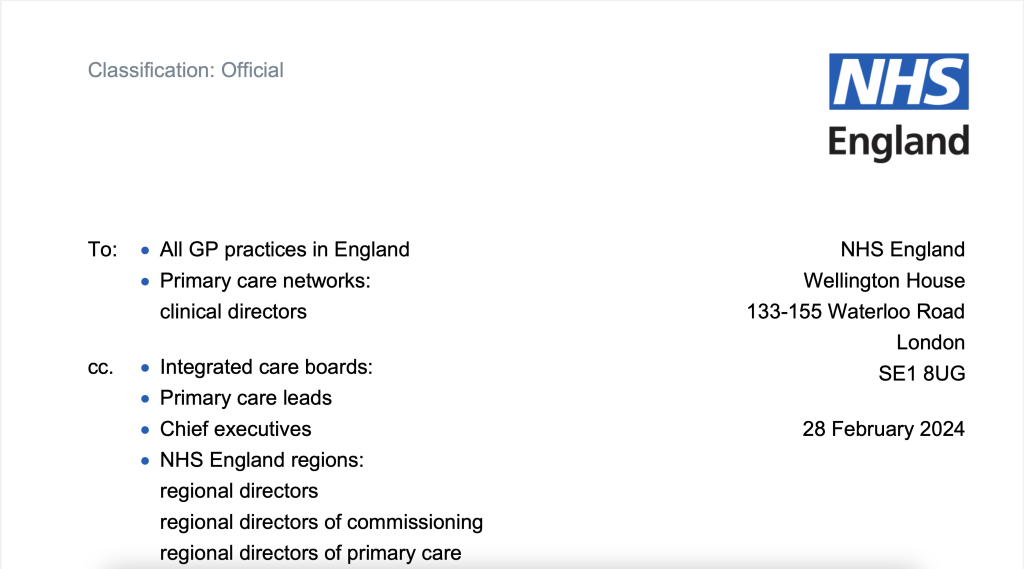Click the 'Primary care networks:' line
This screenshot has height=569, width=1024.
(x=265, y=280)
